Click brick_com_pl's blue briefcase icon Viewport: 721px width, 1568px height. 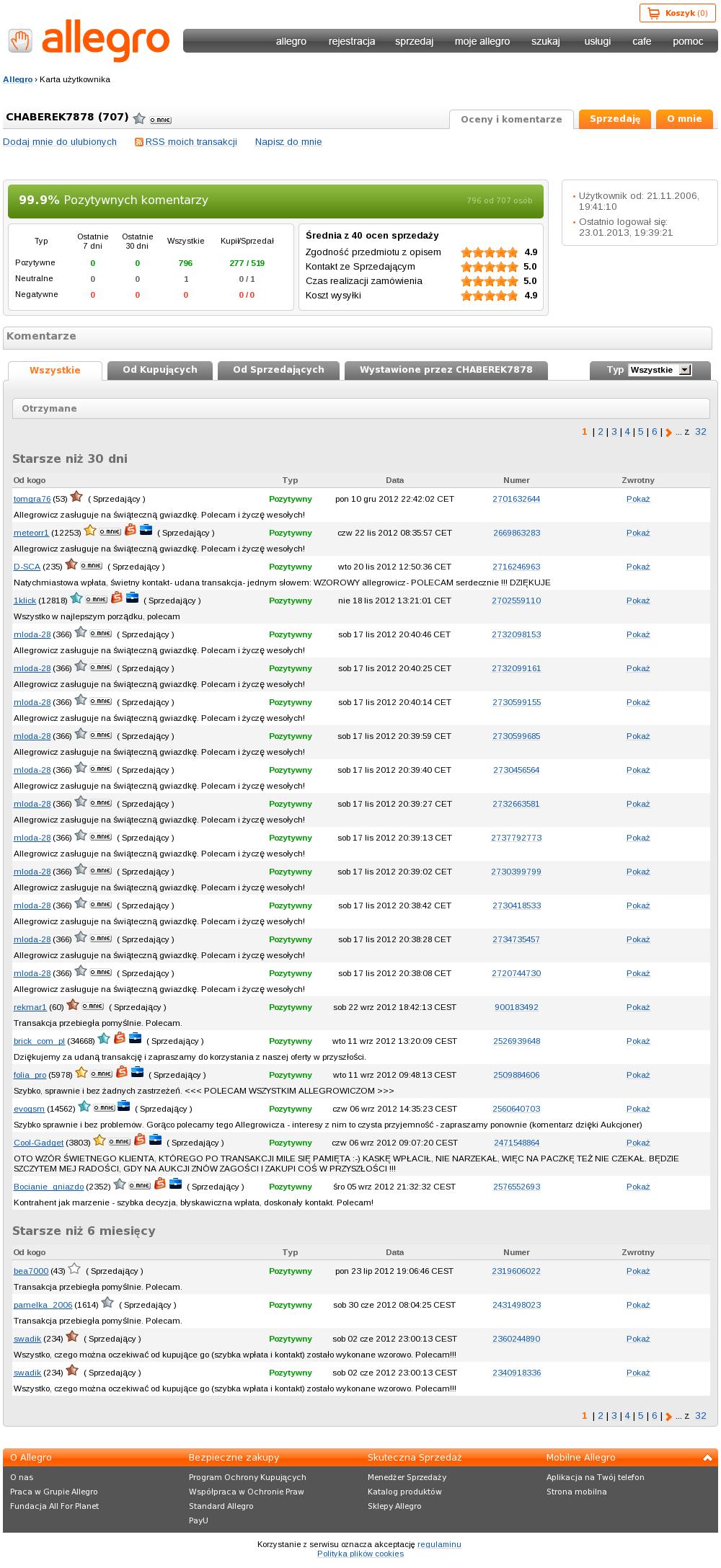[x=136, y=1039]
